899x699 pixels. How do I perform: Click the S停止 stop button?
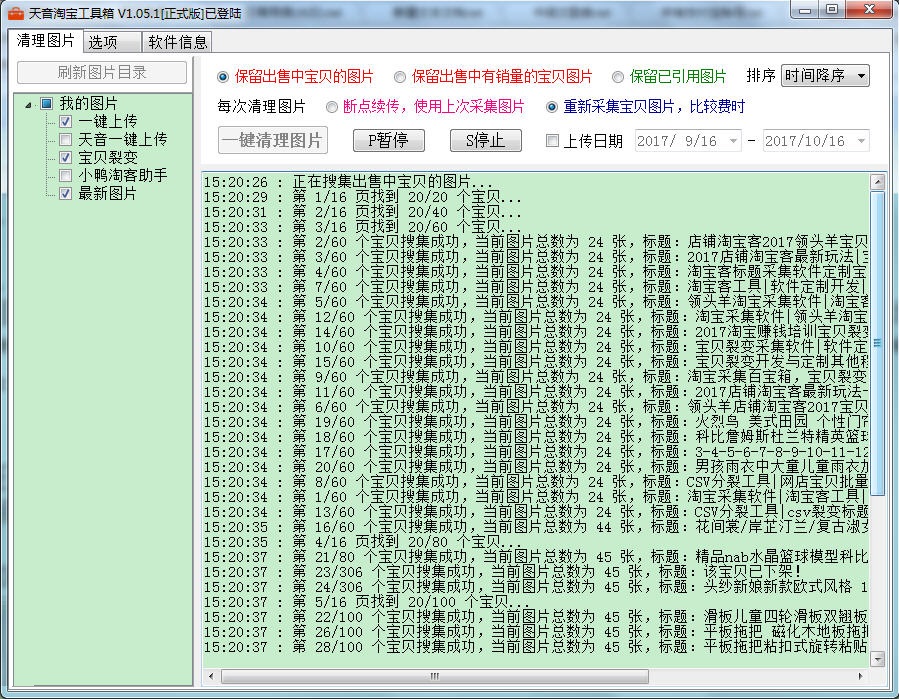point(486,140)
